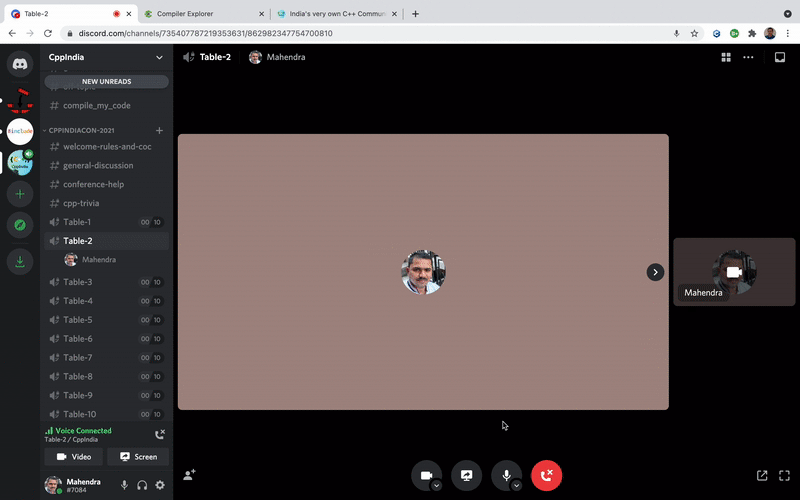800x500 pixels.
Task: Click Download Apps icon in server list
Action: (x=20, y=261)
